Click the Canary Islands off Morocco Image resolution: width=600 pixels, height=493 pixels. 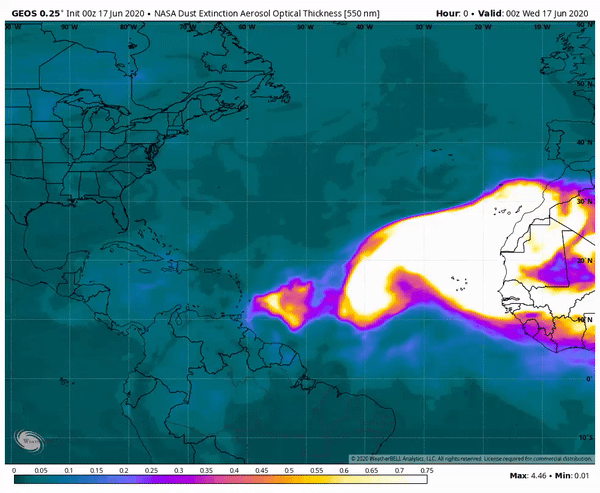pos(508,211)
